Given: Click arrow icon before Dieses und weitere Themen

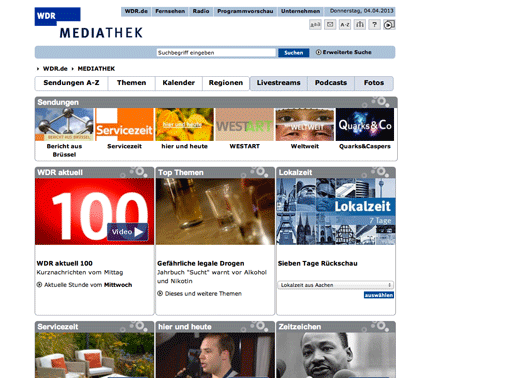Looking at the screenshot, I should pos(160,293).
